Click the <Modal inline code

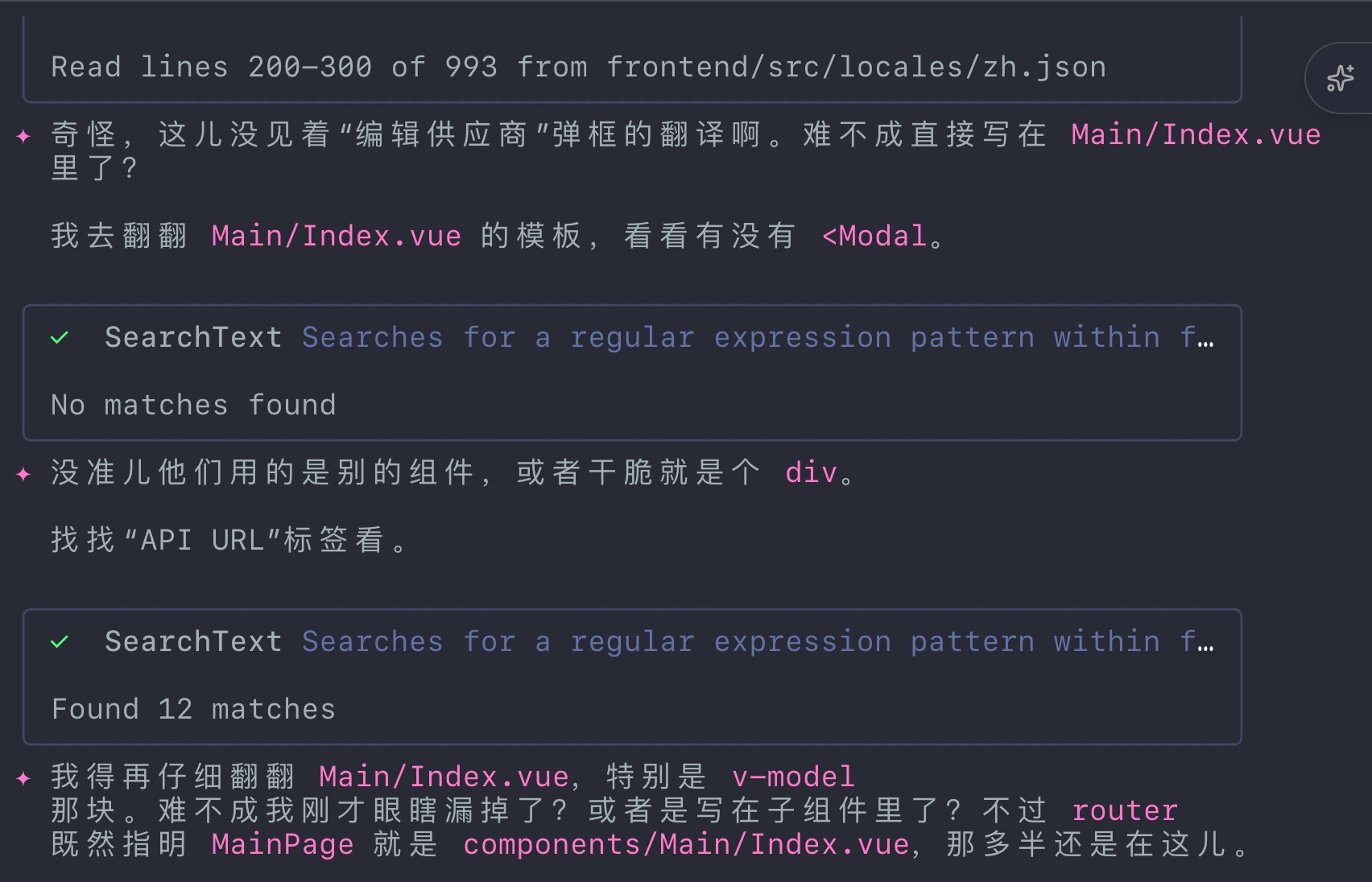coord(874,237)
